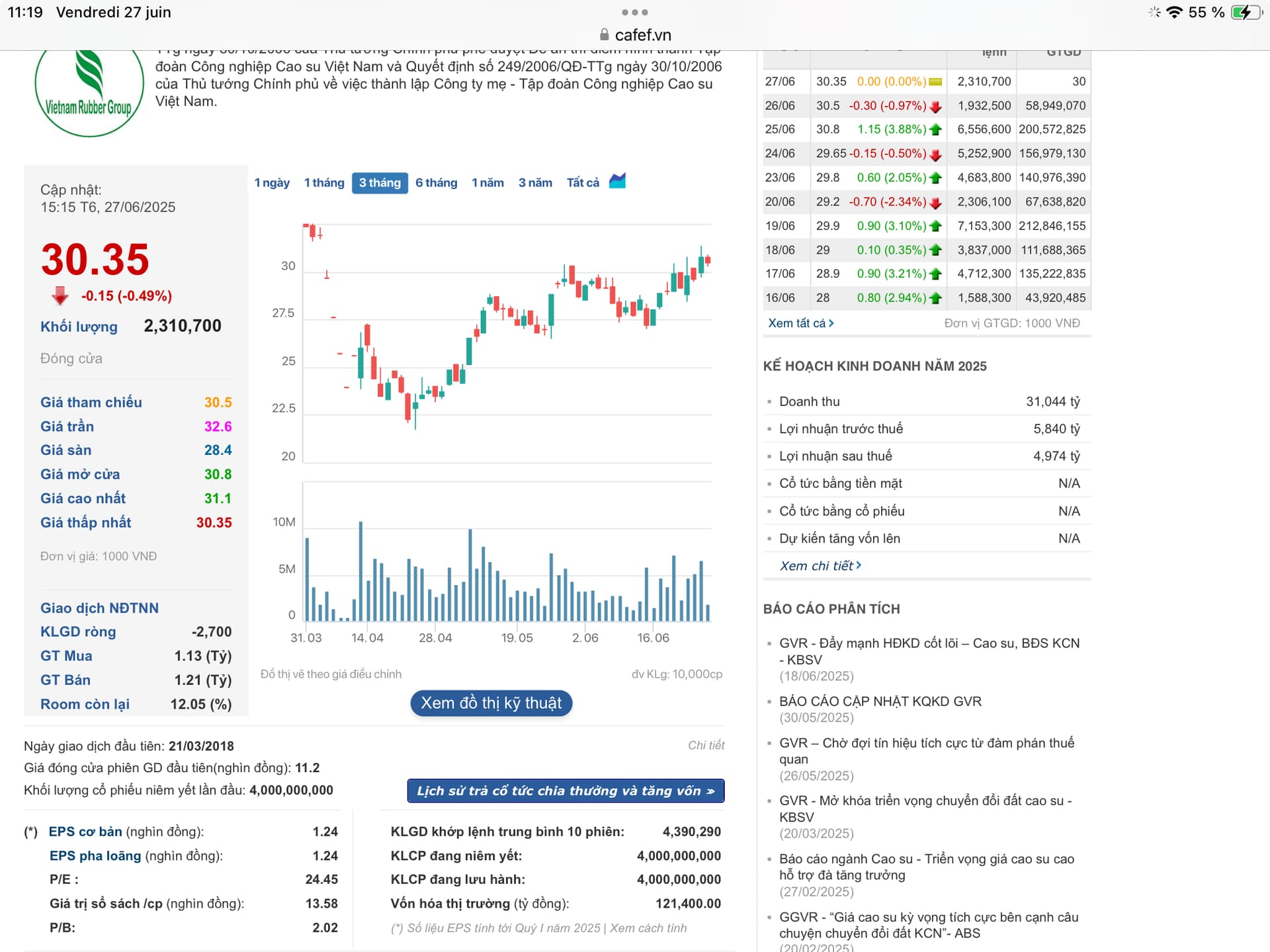
Task: Switch chart to 6 tháng range
Action: 436,182
